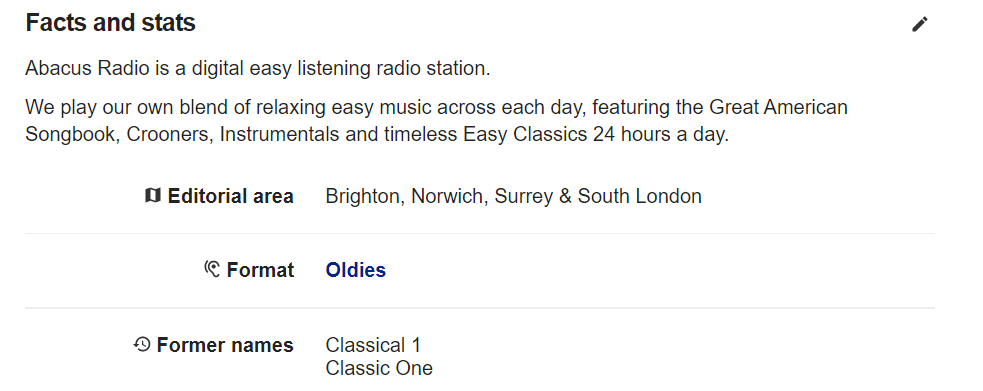Click the paragraph line starting We play our own
Screen dimensions: 983x391
(436, 107)
